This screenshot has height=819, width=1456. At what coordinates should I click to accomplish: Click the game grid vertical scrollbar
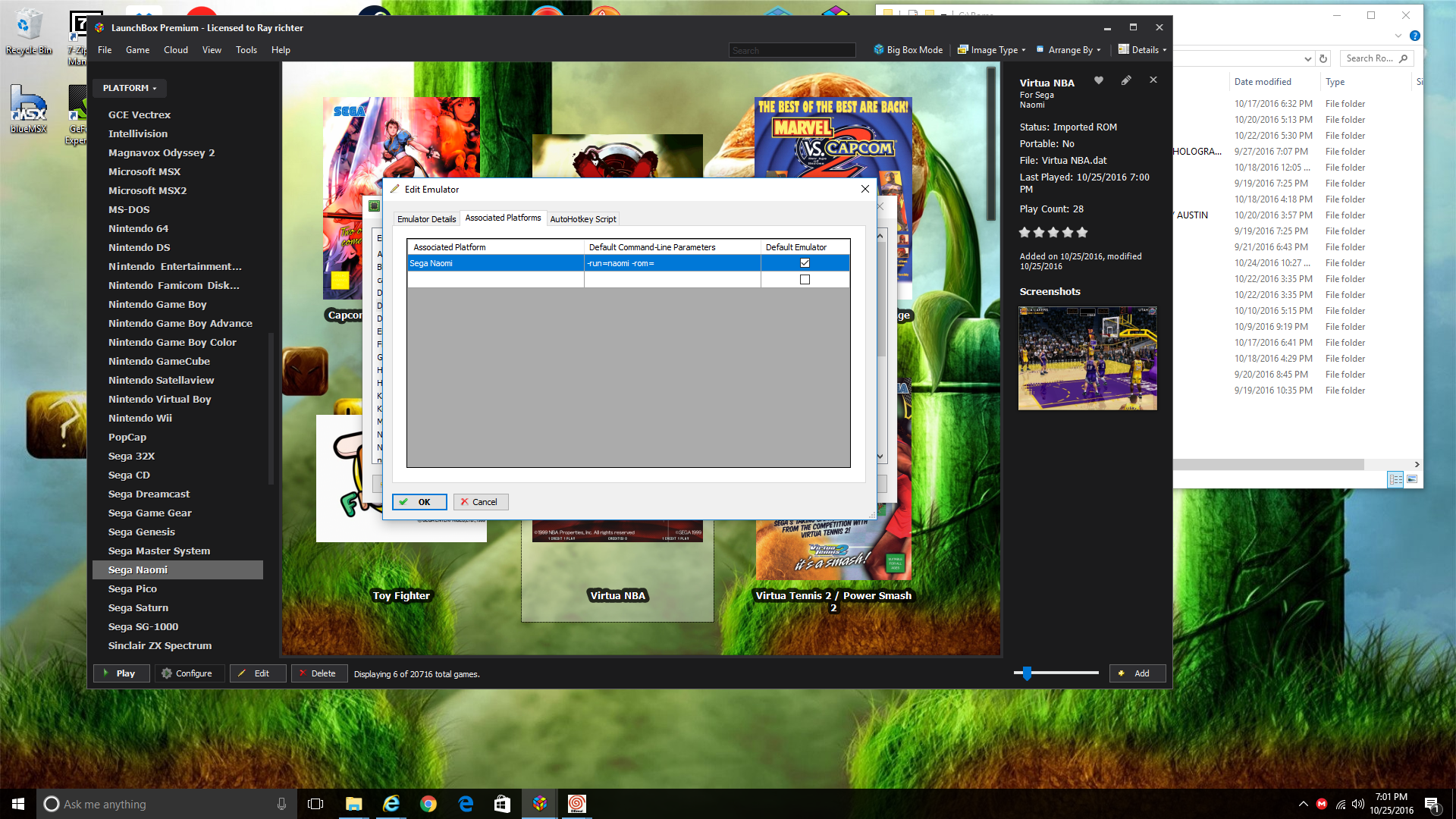click(991, 144)
